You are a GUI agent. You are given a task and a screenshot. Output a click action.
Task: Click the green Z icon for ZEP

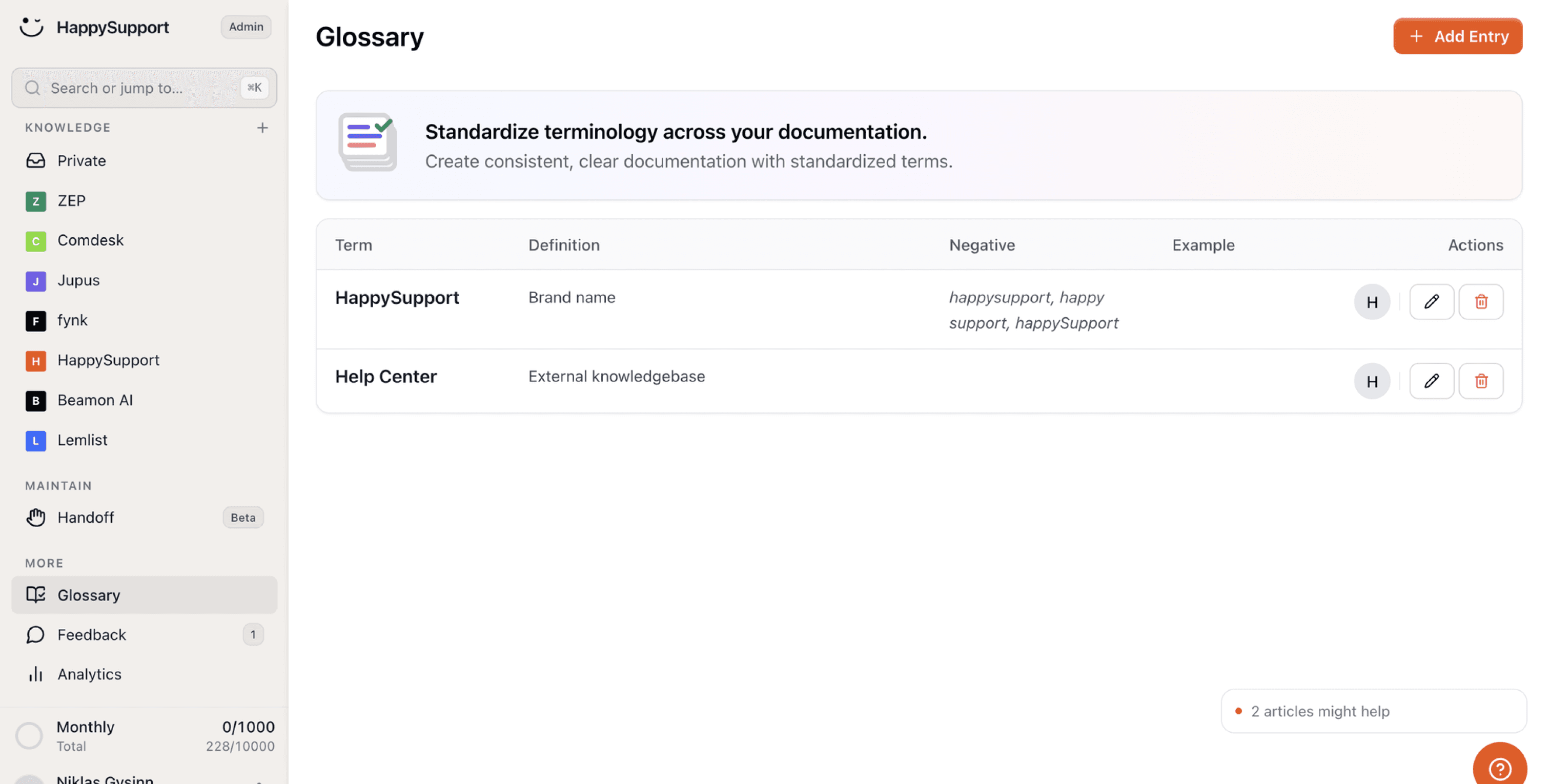[35, 201]
